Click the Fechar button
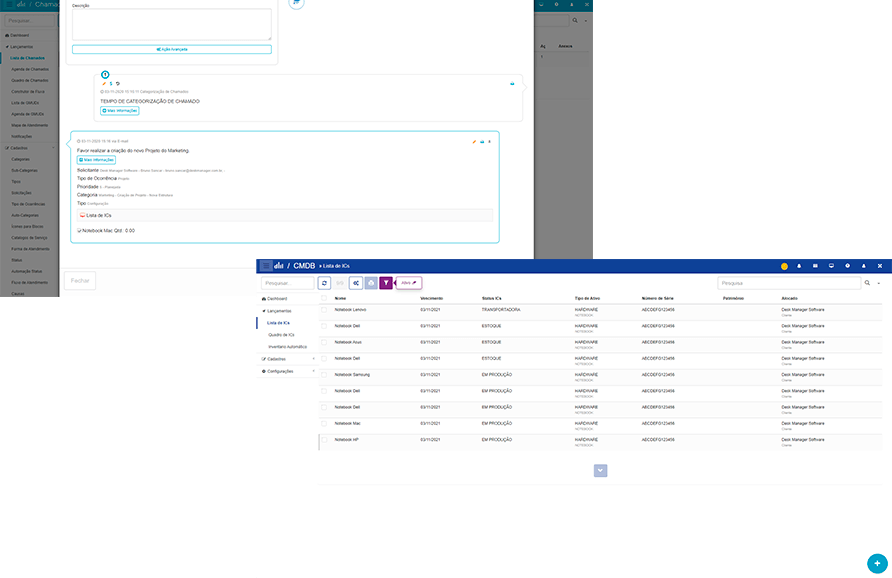Image resolution: width=892 pixels, height=578 pixels. pyautogui.click(x=80, y=280)
